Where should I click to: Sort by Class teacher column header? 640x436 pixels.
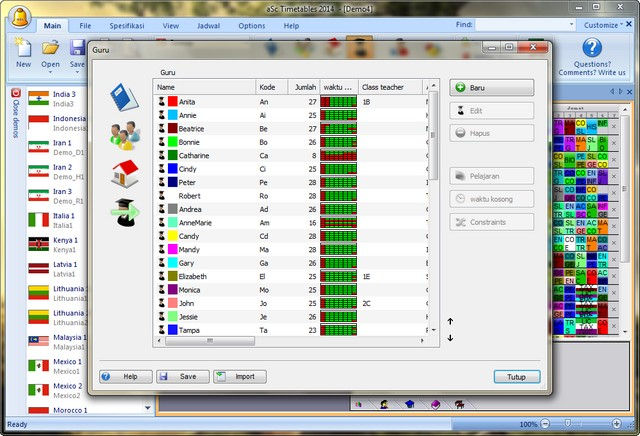[x=390, y=87]
